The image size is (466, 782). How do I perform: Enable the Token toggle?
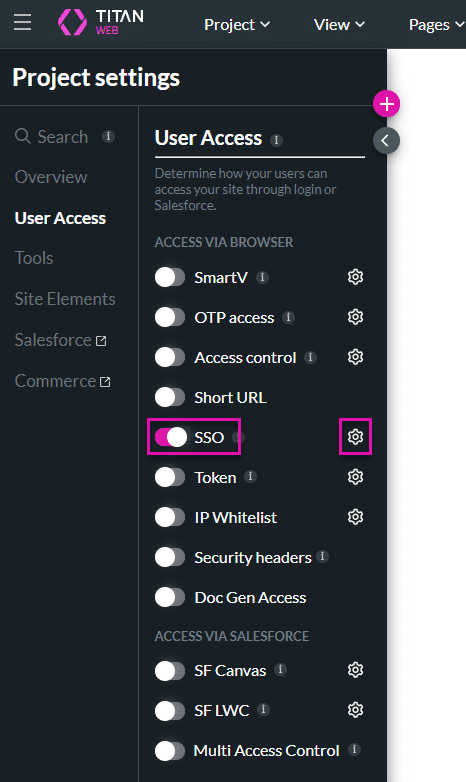tap(170, 477)
